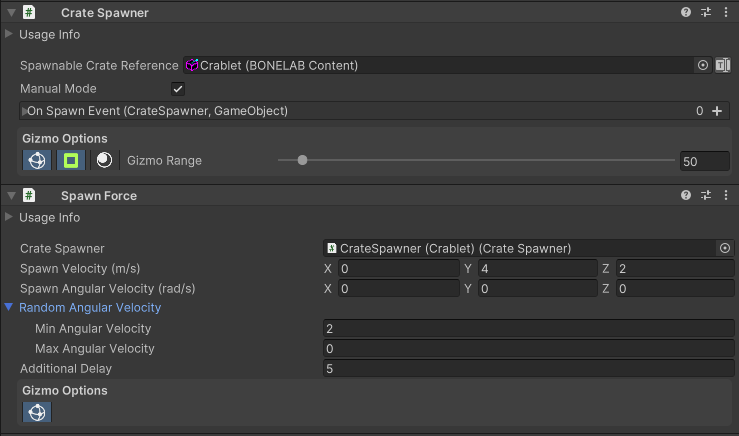Uncheck the Manual Mode checkbox

coord(178,89)
